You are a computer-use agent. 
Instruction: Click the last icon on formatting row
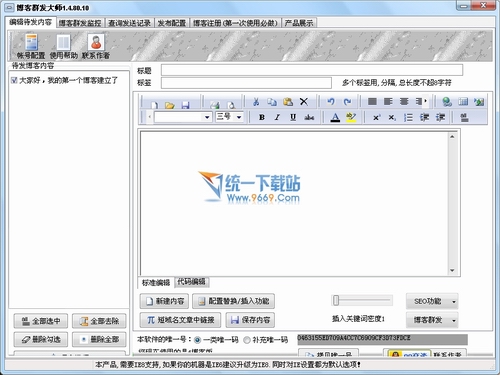point(464,117)
